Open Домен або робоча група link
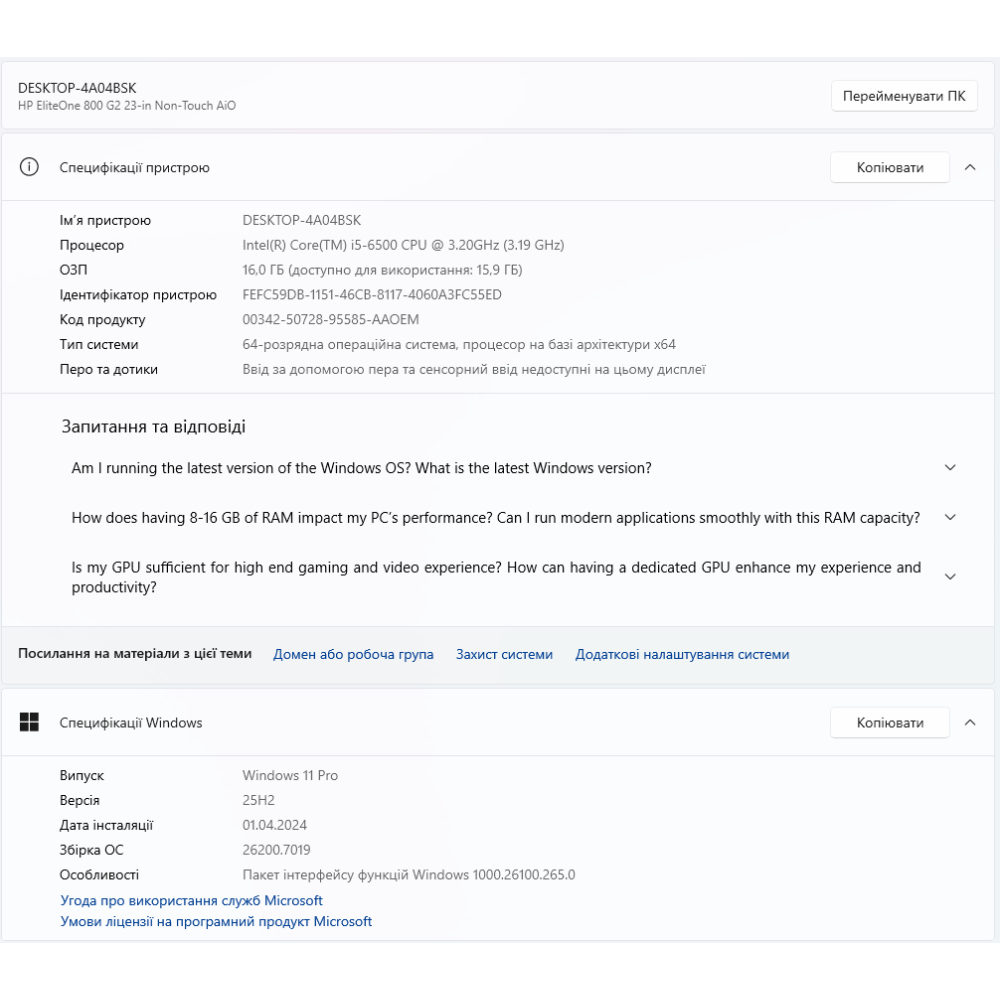The width and height of the screenshot is (1000, 1000). click(353, 655)
